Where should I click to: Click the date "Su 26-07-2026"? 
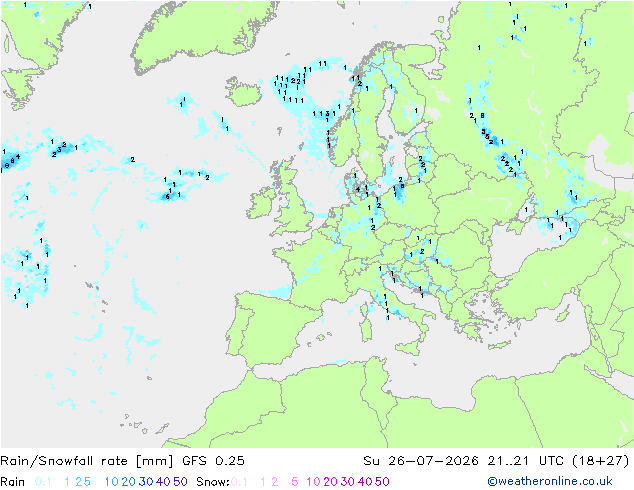(x=421, y=461)
